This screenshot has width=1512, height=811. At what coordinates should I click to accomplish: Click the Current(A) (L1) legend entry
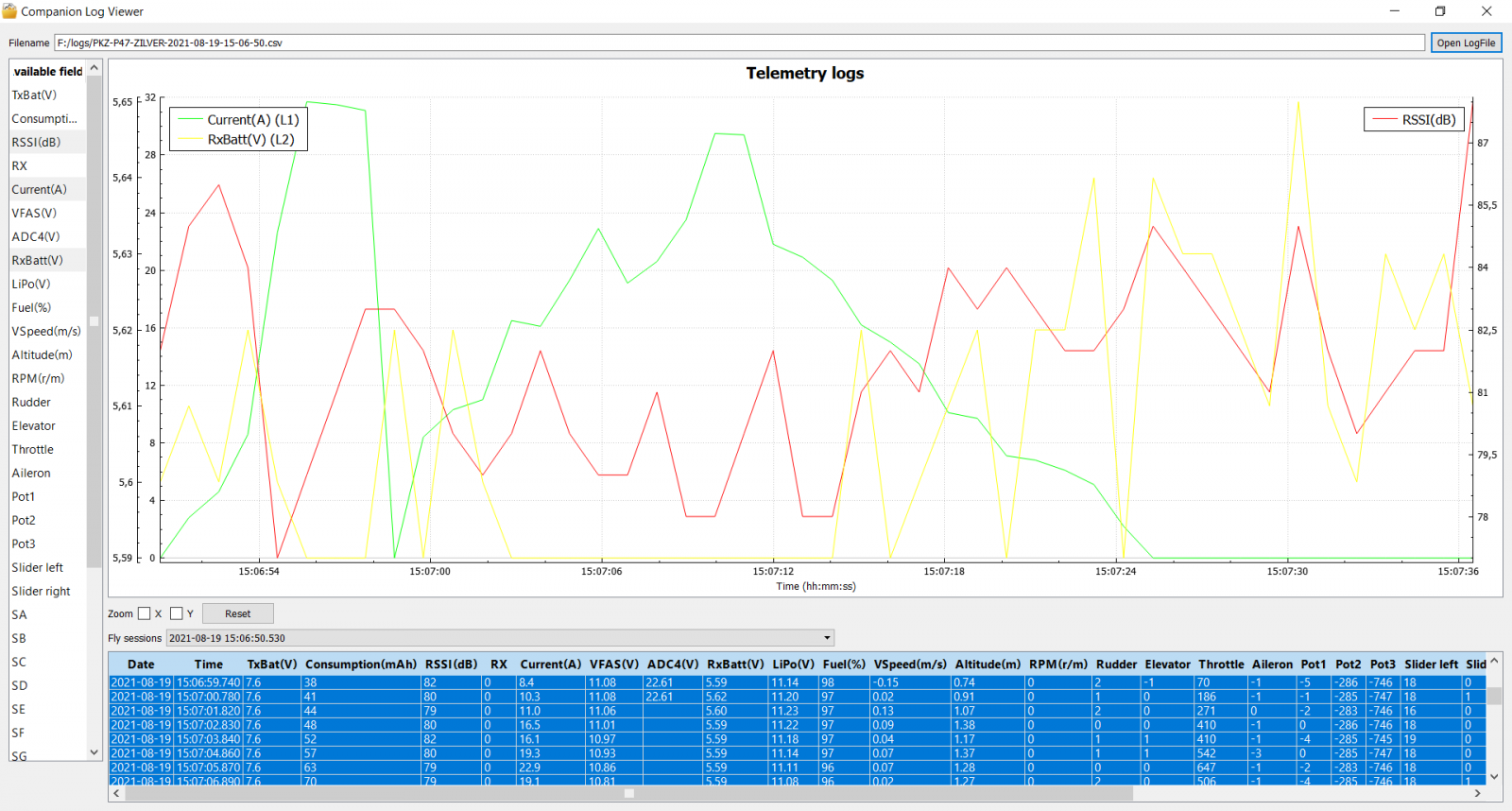(239, 120)
